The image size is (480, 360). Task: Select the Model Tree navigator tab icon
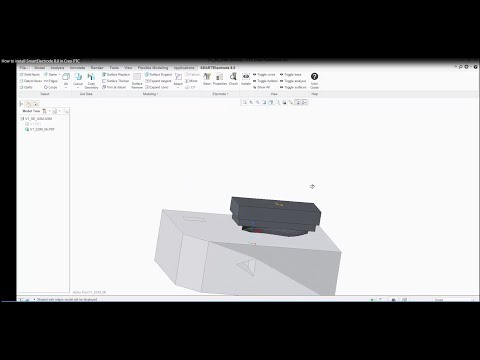[x=22, y=104]
